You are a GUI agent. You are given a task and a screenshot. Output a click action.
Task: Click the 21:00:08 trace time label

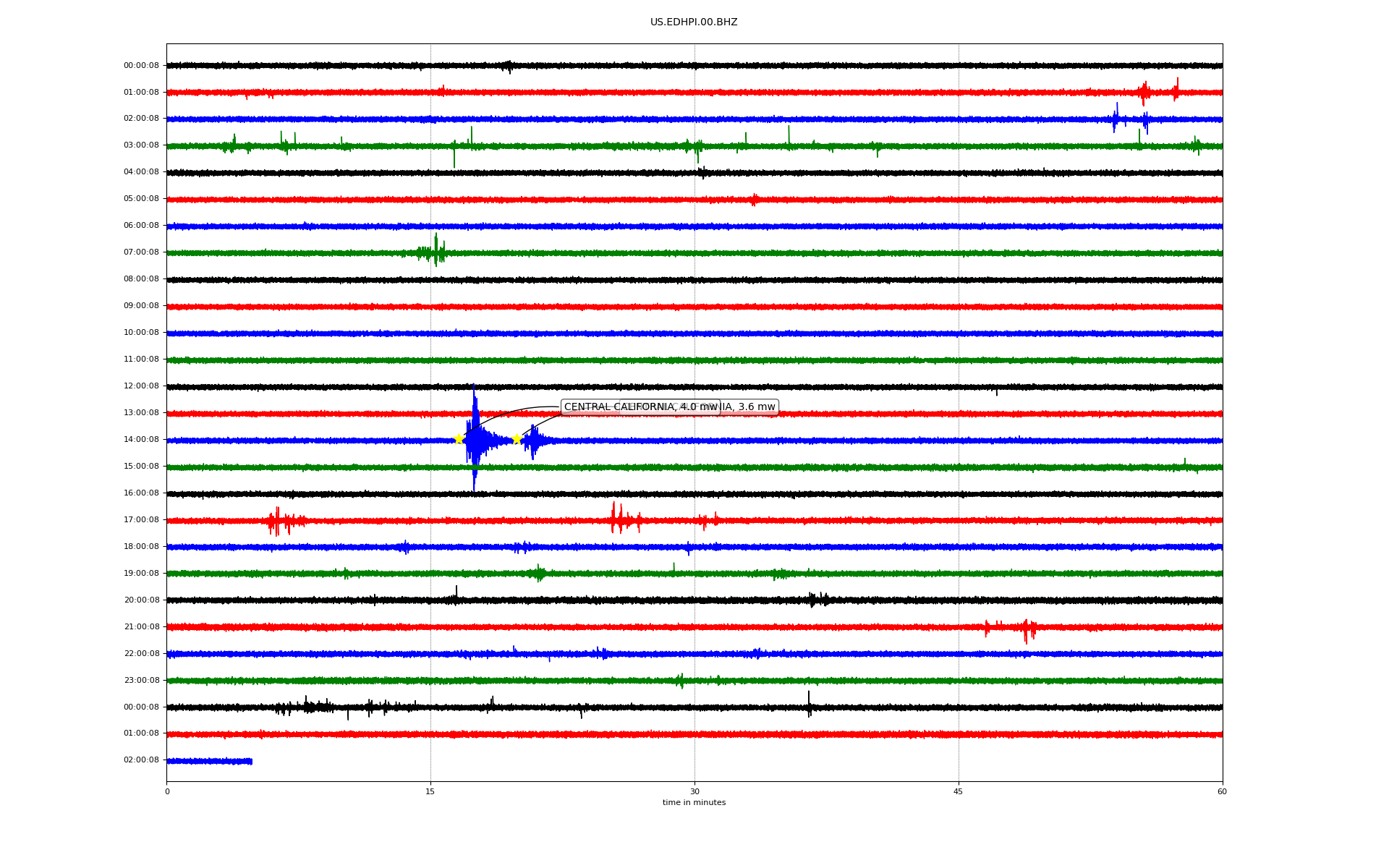141,627
